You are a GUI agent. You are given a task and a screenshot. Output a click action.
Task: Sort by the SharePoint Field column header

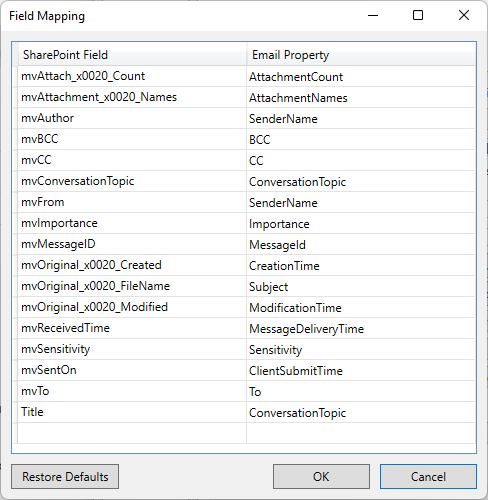[132, 55]
